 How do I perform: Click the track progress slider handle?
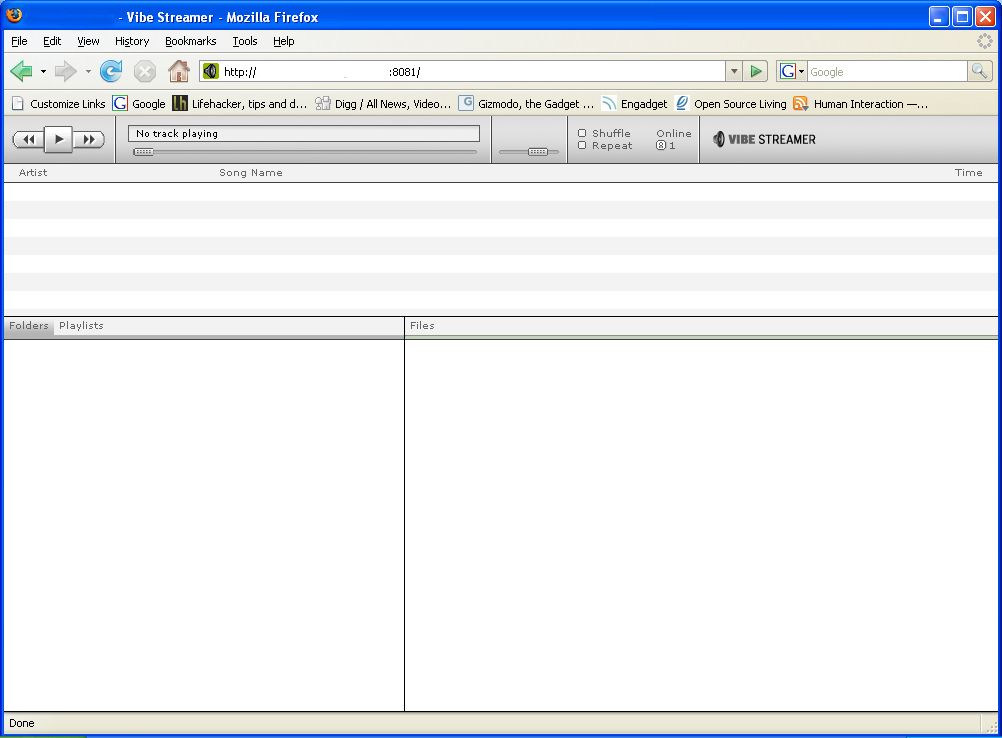(143, 152)
